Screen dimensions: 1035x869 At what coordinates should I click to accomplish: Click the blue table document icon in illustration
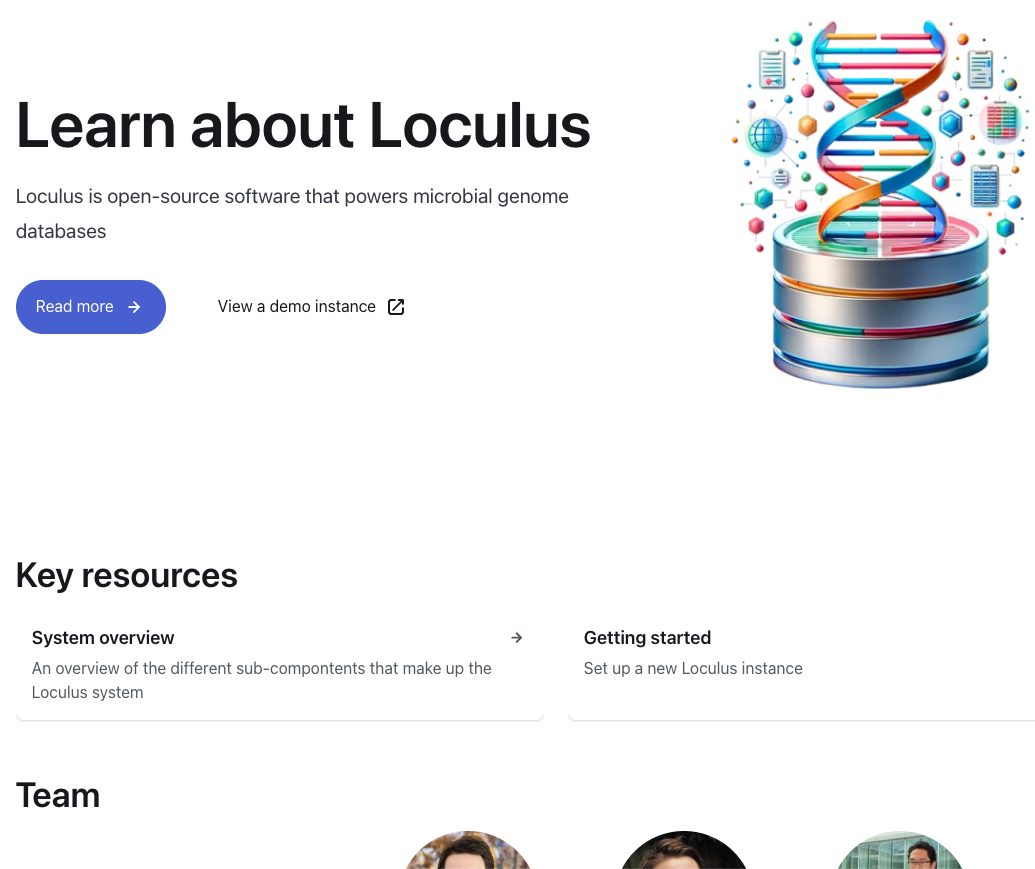click(985, 185)
